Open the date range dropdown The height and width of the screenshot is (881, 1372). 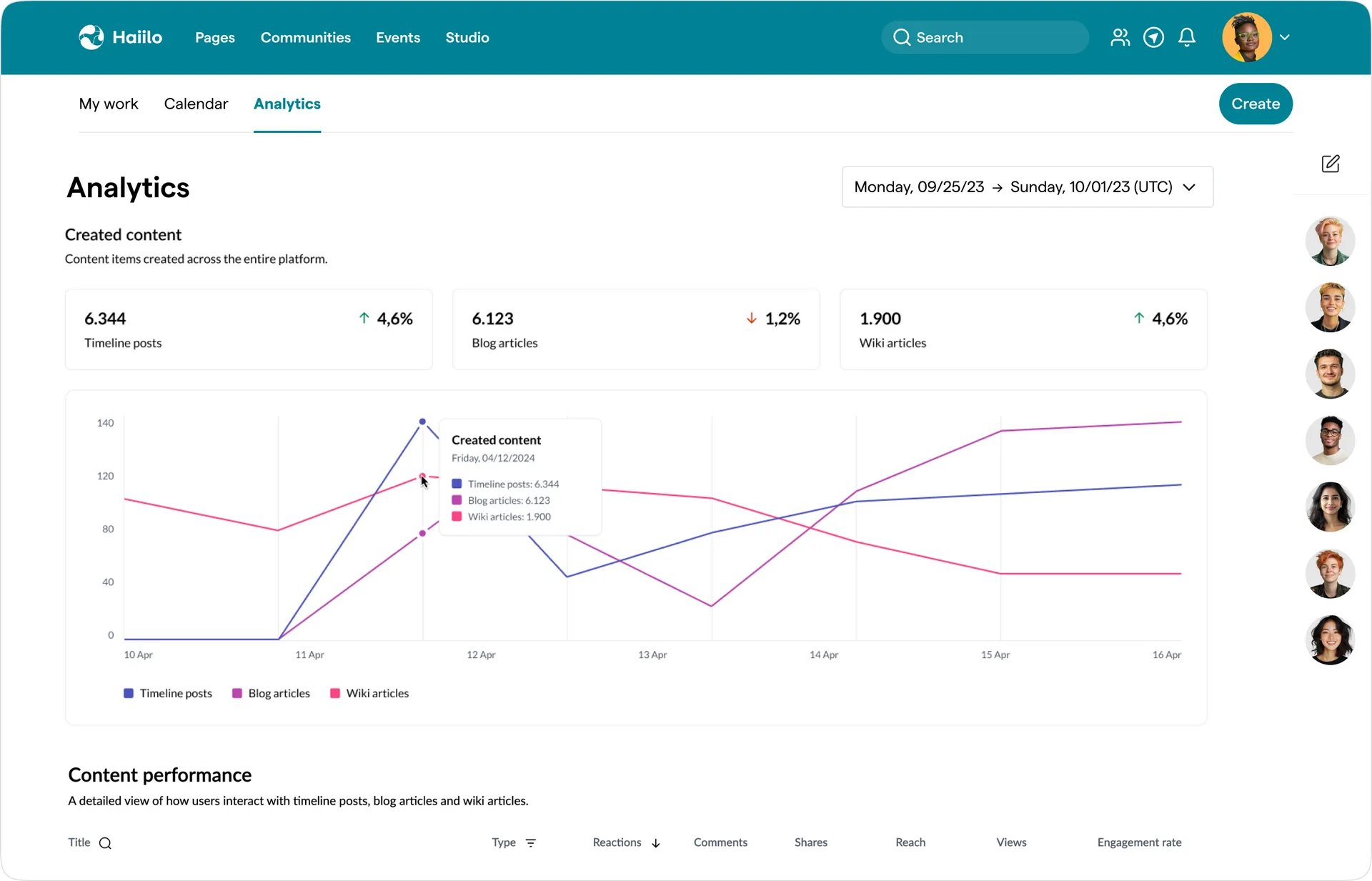[x=1028, y=187]
